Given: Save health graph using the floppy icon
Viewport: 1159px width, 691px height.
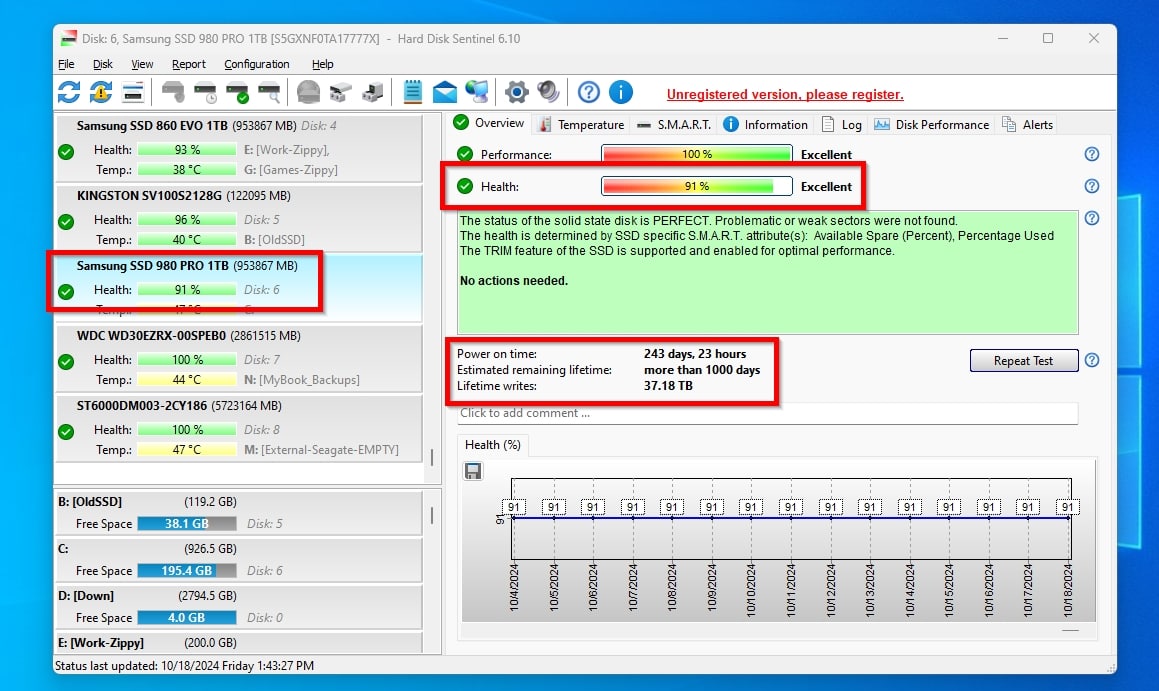Looking at the screenshot, I should tap(473, 471).
